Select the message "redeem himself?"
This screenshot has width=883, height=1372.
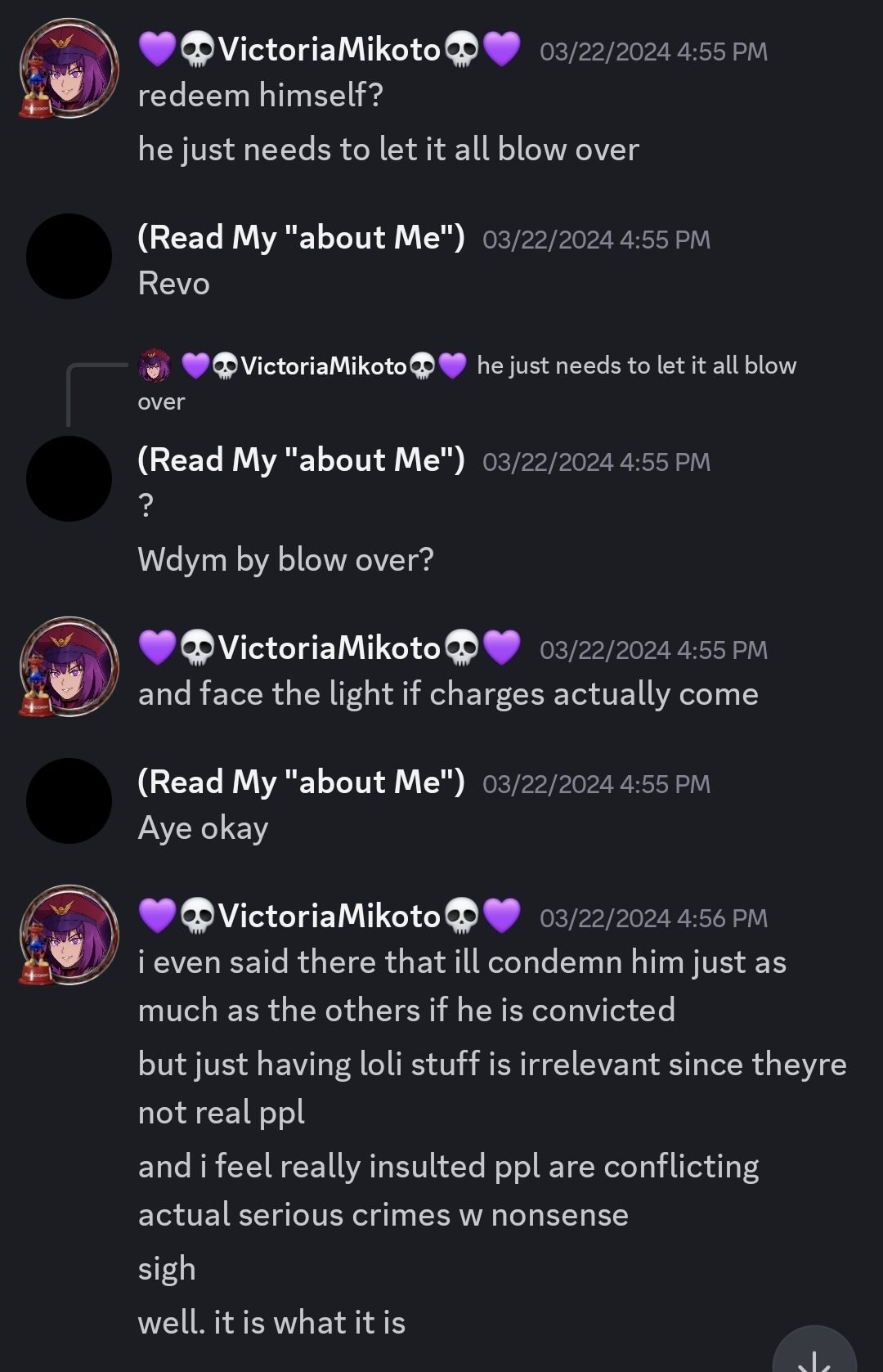click(x=261, y=96)
